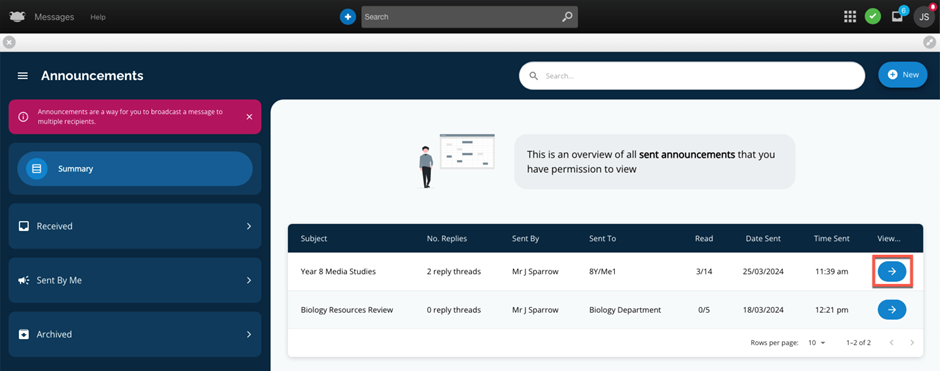The width and height of the screenshot is (940, 371).
Task: Click the Subject column header
Action: click(x=314, y=239)
